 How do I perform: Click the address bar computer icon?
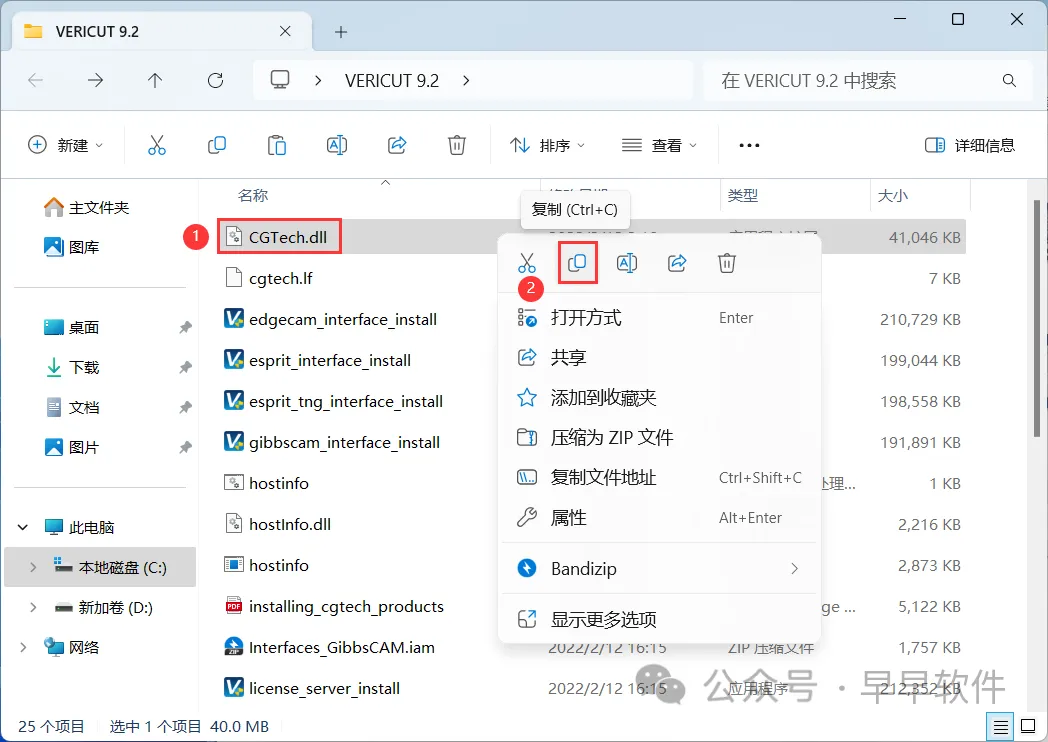(280, 80)
